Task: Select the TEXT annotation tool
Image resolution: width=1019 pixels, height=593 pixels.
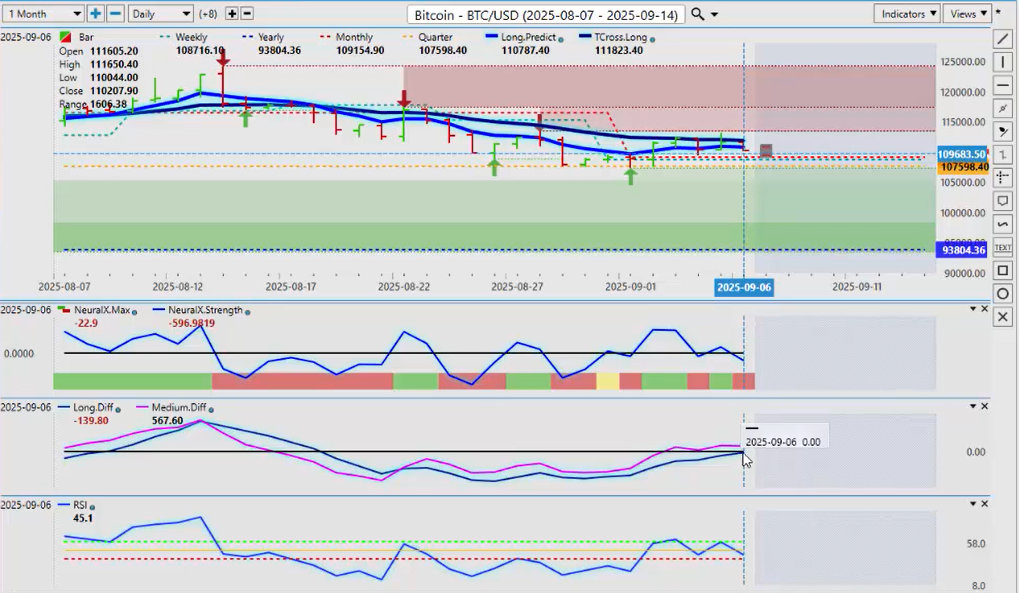Action: click(1003, 247)
